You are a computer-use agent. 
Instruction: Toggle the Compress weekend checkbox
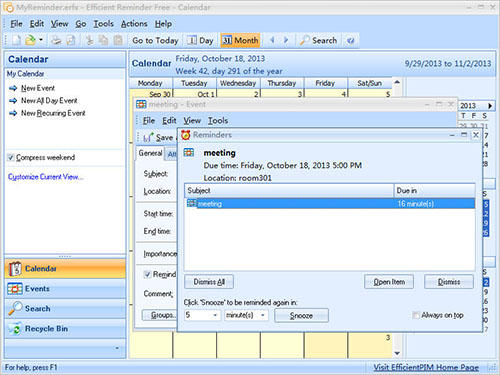pyautogui.click(x=11, y=157)
